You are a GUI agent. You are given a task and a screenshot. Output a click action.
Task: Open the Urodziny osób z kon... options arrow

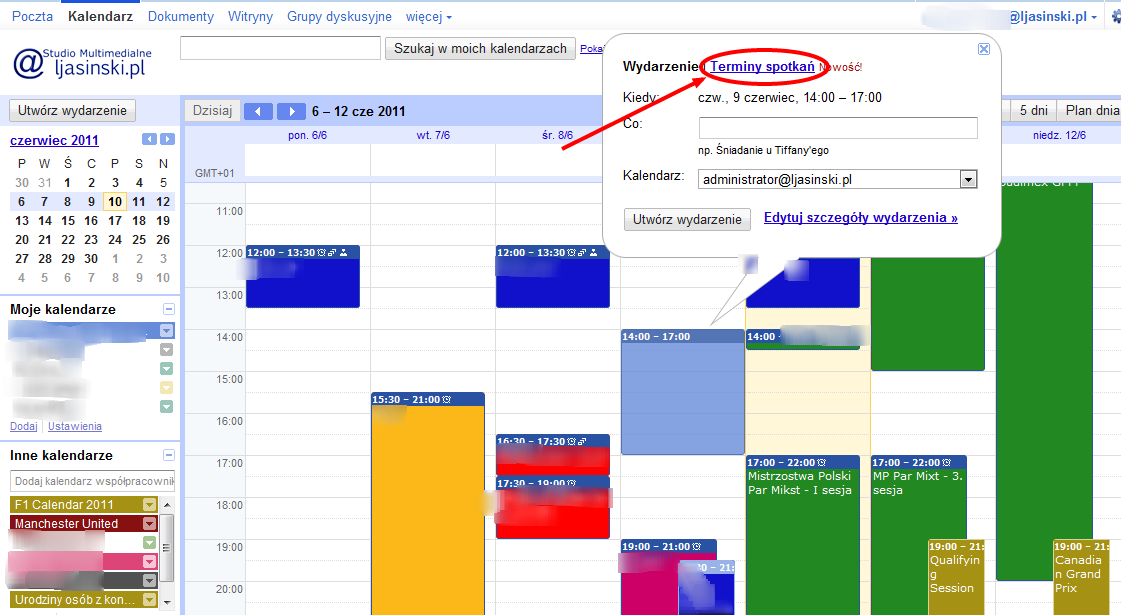pyautogui.click(x=149, y=599)
